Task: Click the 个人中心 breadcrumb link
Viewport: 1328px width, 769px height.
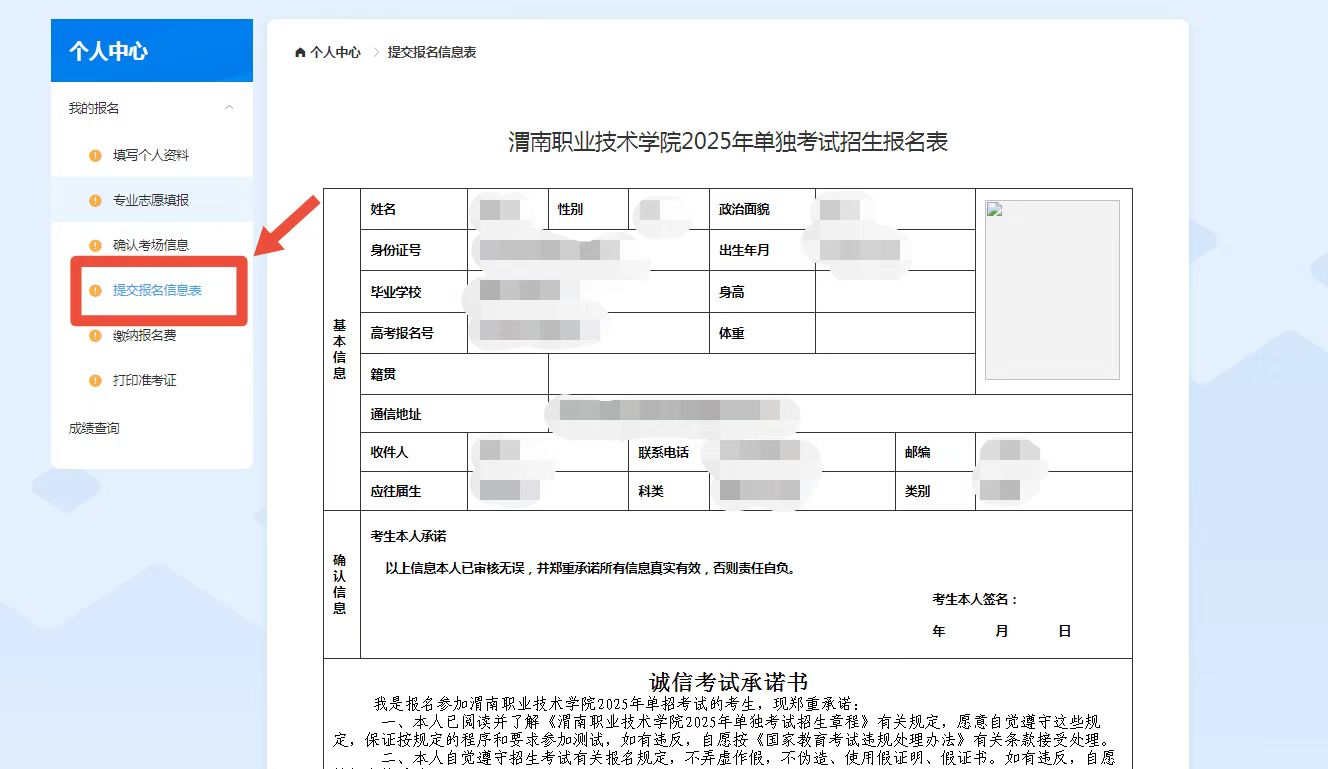Action: (335, 52)
